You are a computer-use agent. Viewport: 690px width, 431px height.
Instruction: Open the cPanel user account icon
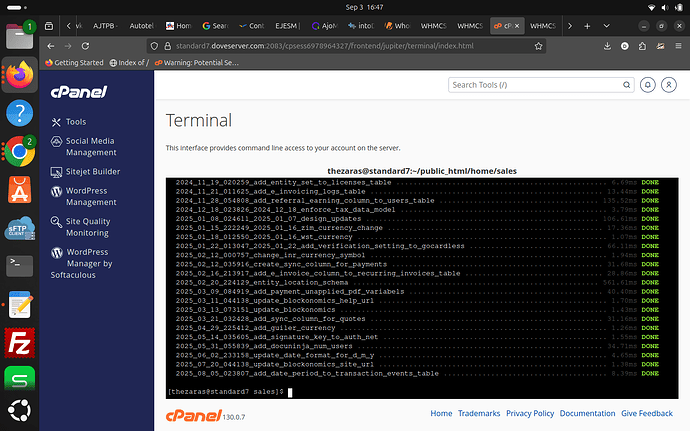pyautogui.click(x=668, y=85)
